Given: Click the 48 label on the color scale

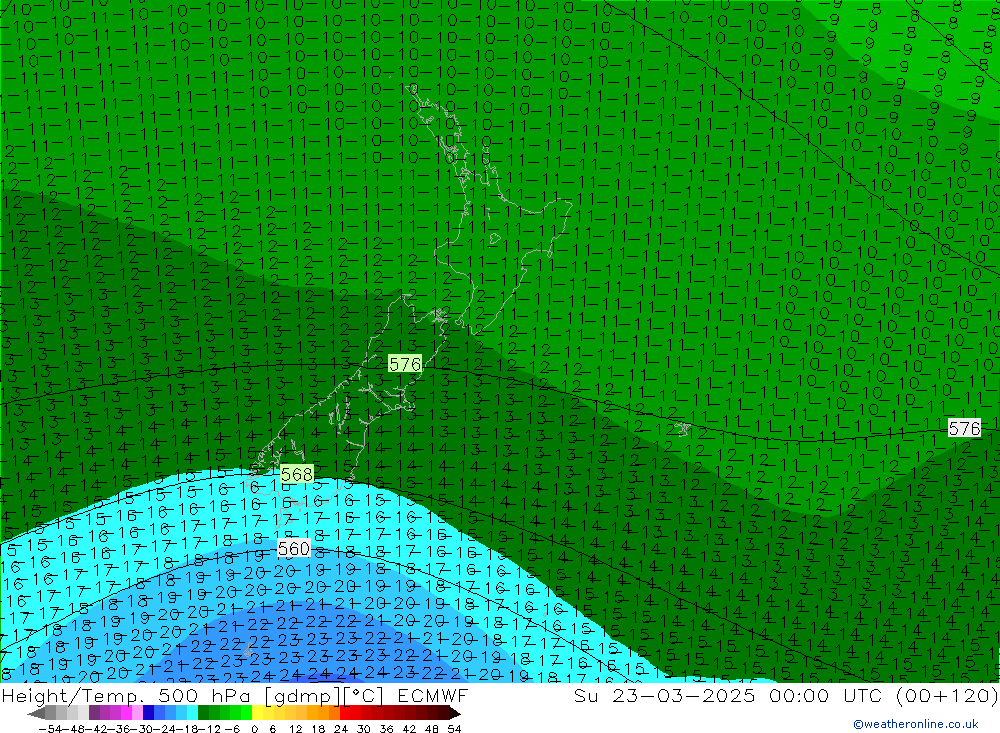Looking at the screenshot, I should tap(432, 729).
